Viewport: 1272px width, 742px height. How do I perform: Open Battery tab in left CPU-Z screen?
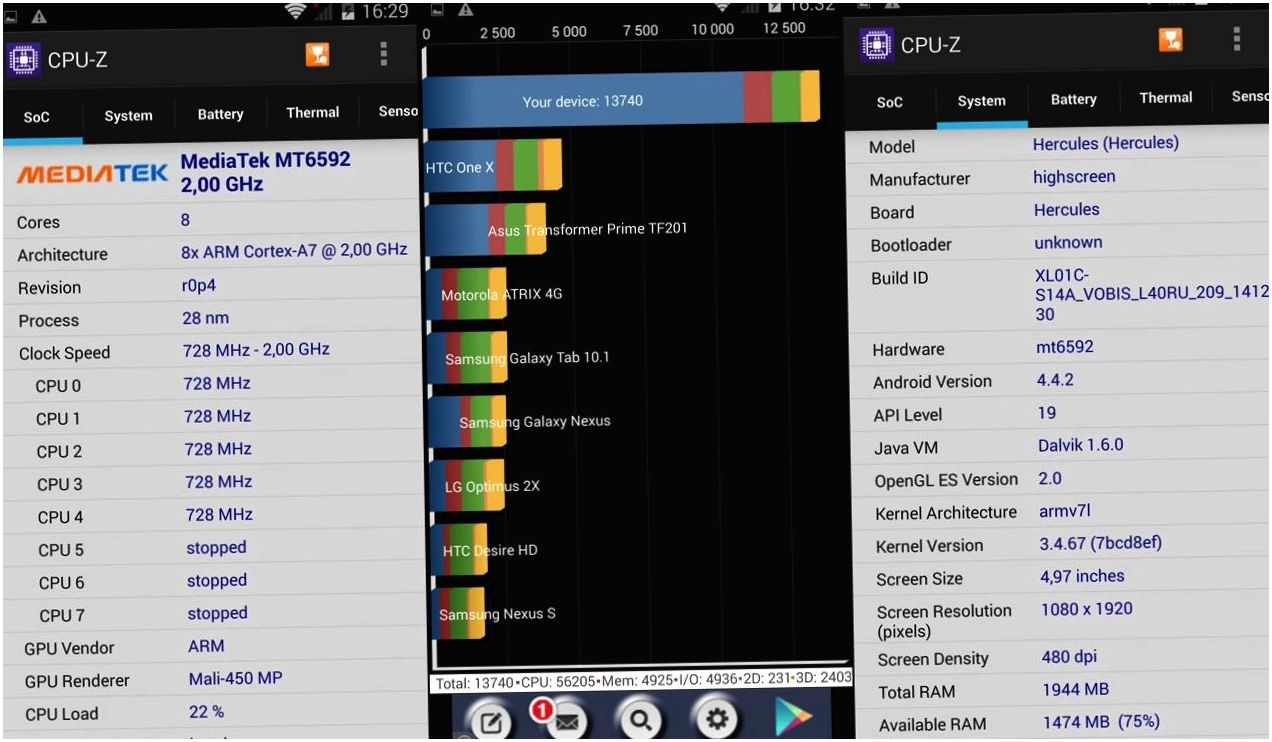(x=220, y=114)
